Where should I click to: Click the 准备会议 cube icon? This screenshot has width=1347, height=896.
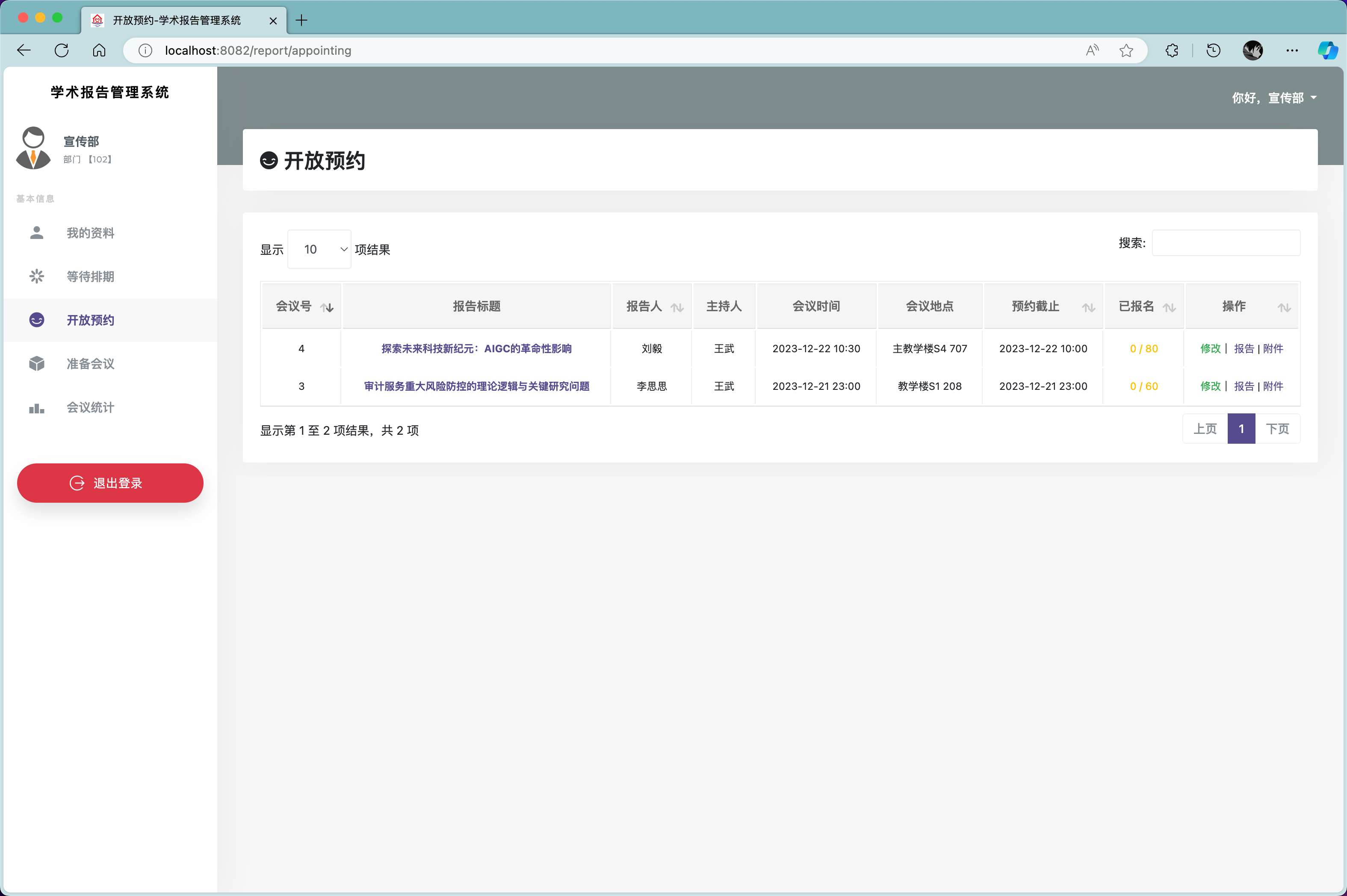coord(37,363)
